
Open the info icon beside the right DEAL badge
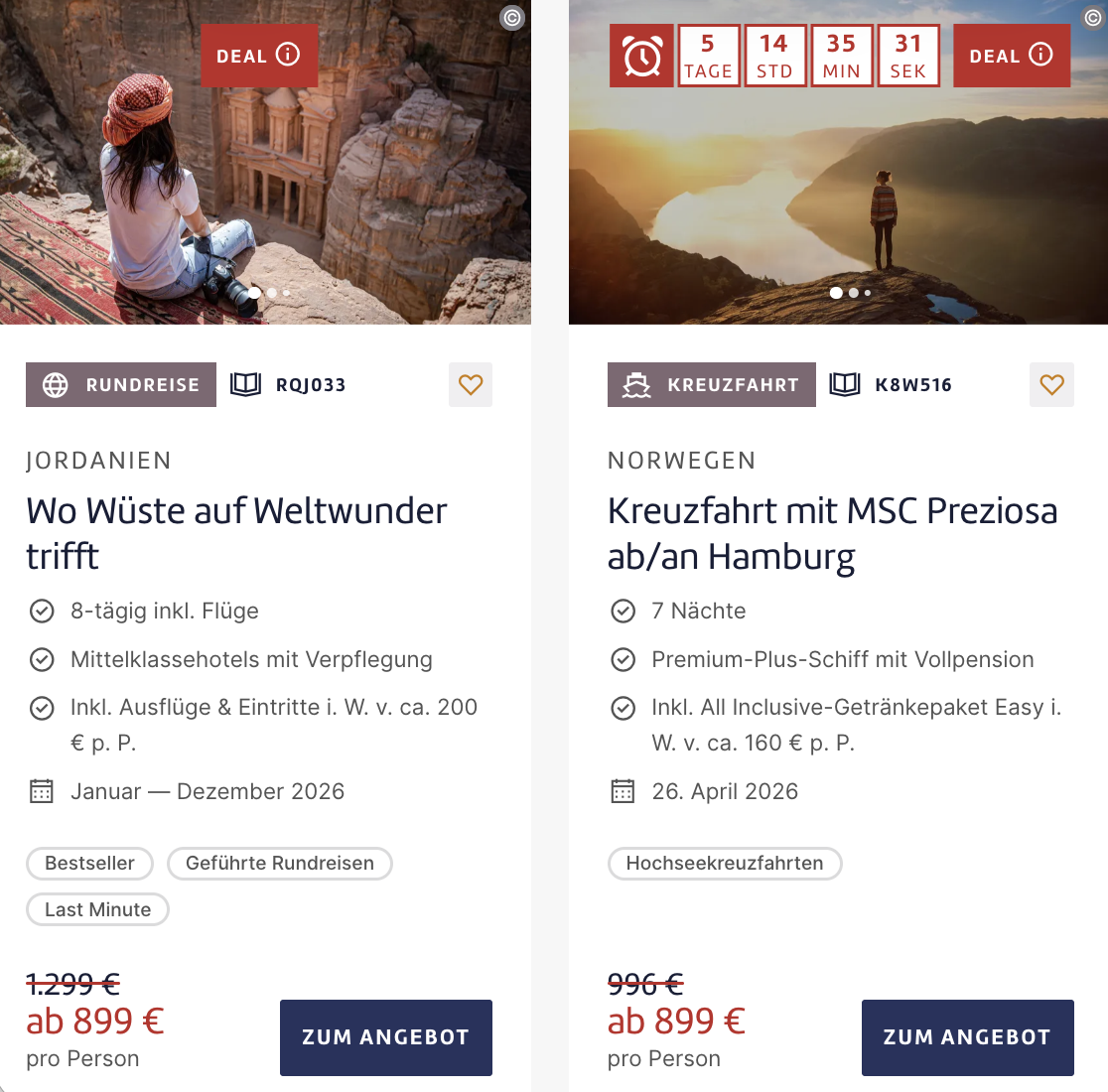pos(1040,55)
